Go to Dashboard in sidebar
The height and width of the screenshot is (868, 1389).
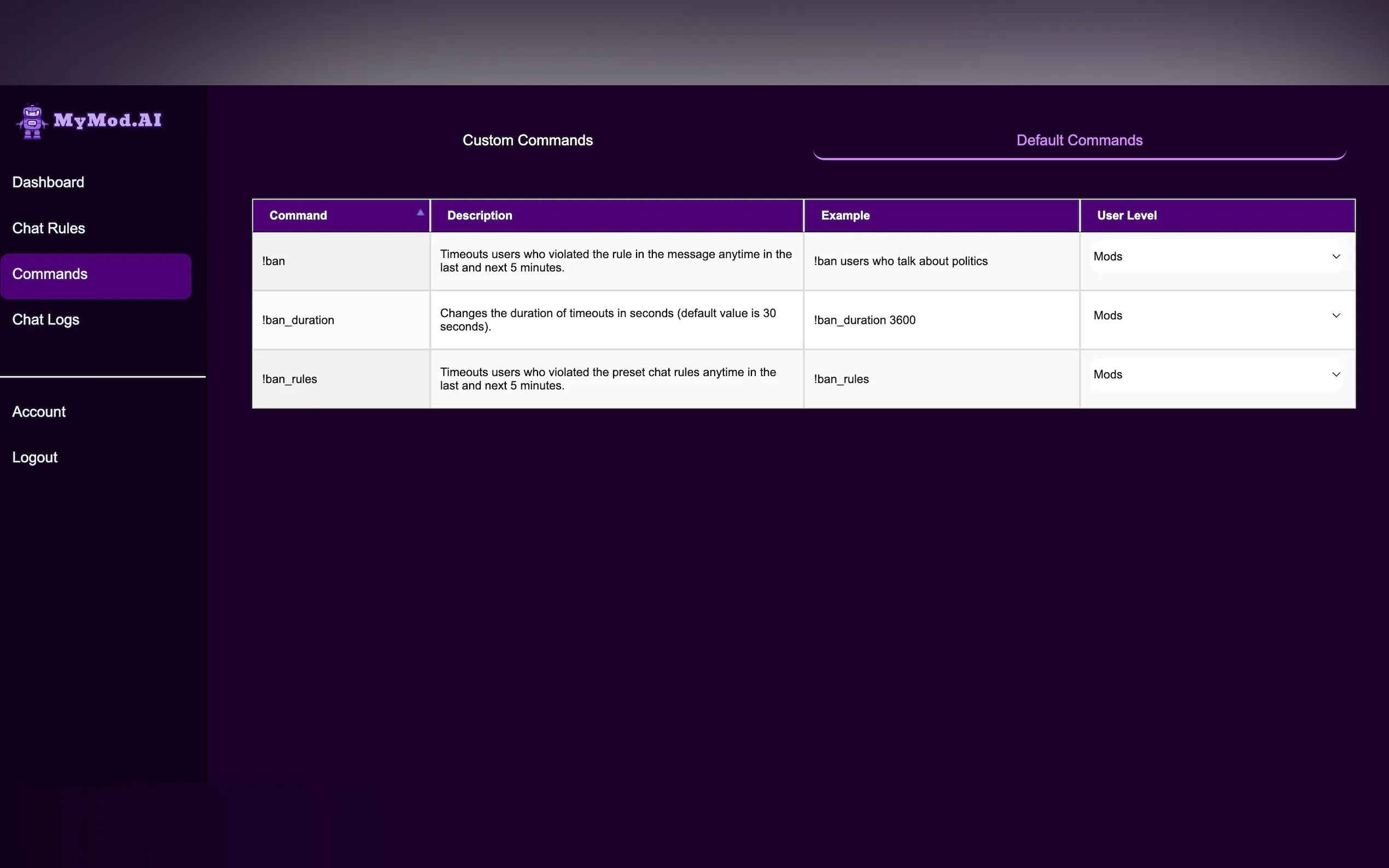click(48, 183)
